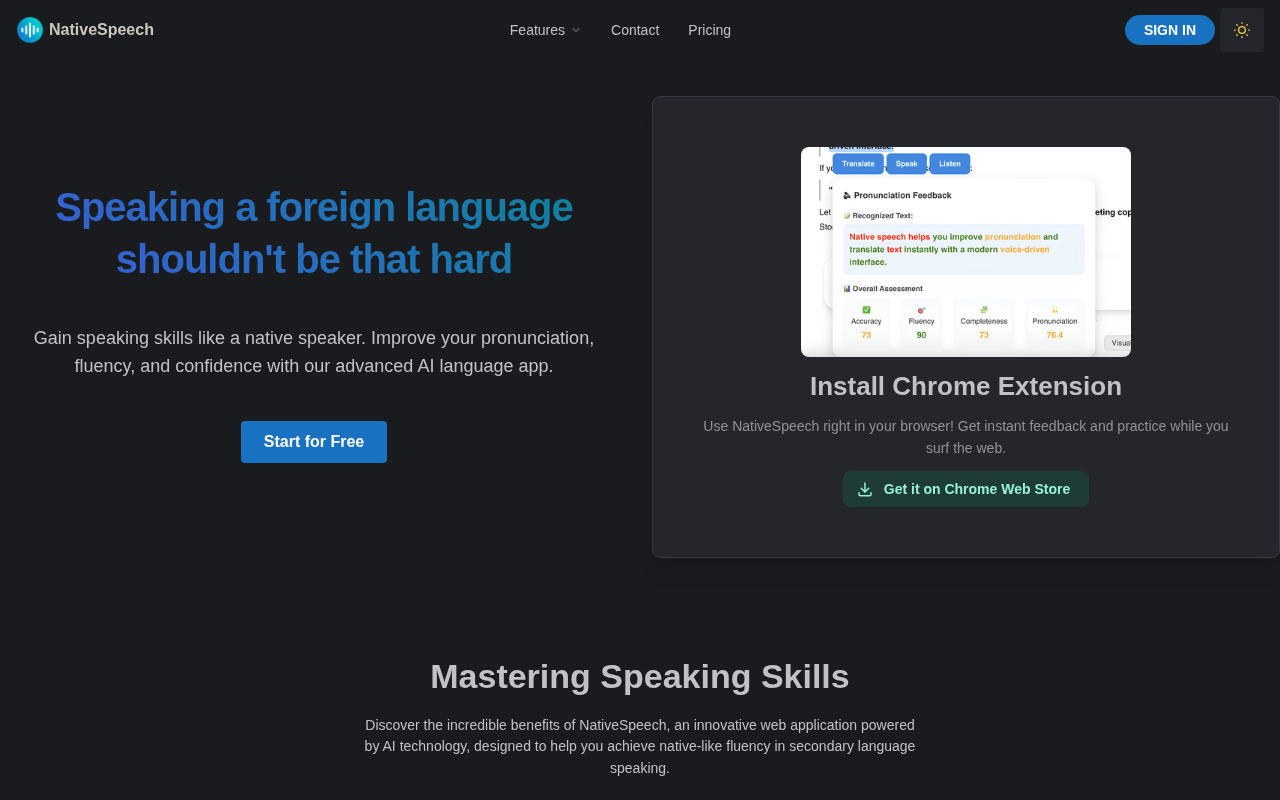Click the 'Speaking a foreign language' headline
This screenshot has height=800, width=1280.
click(x=314, y=233)
